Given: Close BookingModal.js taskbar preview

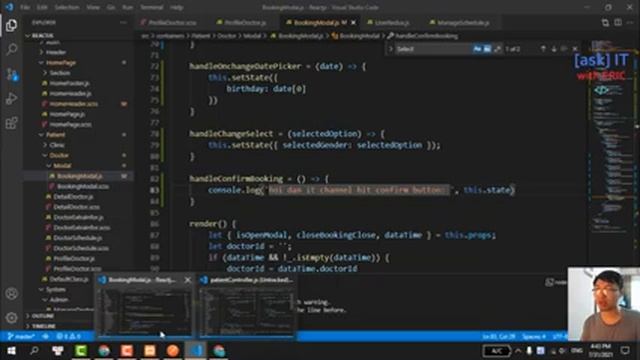Looking at the screenshot, I should tap(188, 280).
